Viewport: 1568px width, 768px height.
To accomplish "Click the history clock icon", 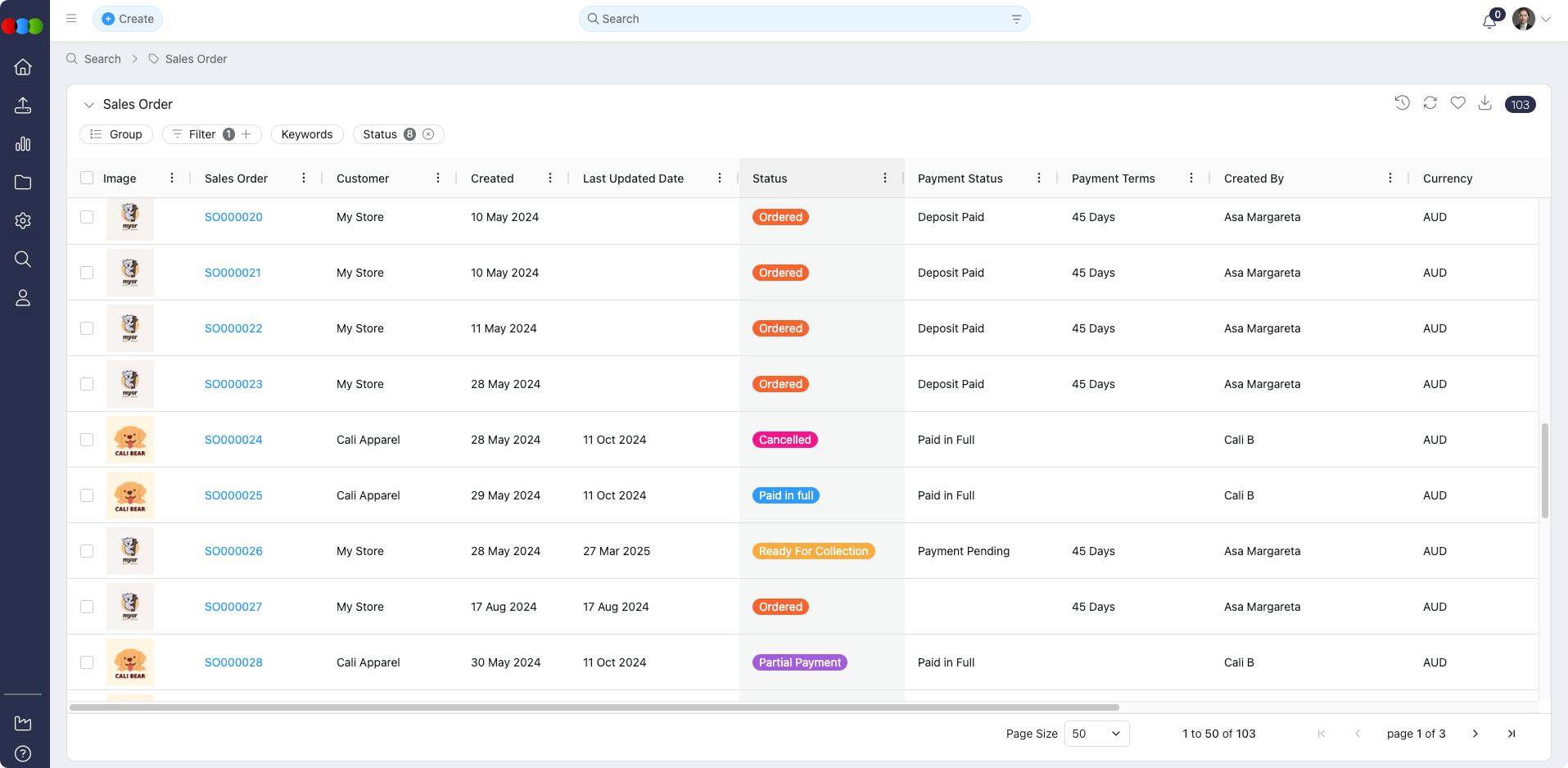I will [1402, 103].
